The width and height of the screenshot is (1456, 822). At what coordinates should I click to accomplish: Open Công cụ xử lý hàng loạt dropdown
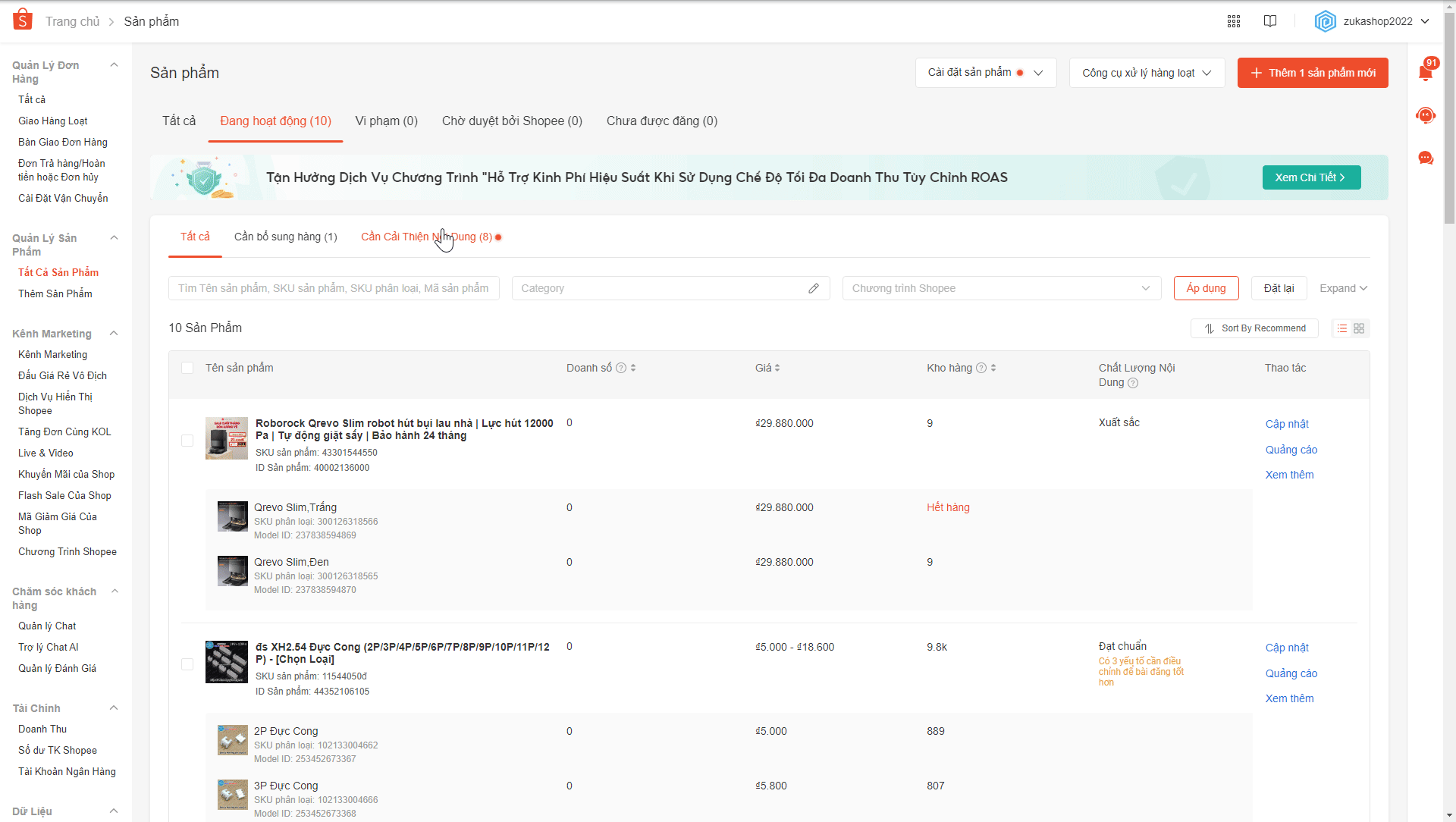click(1147, 73)
